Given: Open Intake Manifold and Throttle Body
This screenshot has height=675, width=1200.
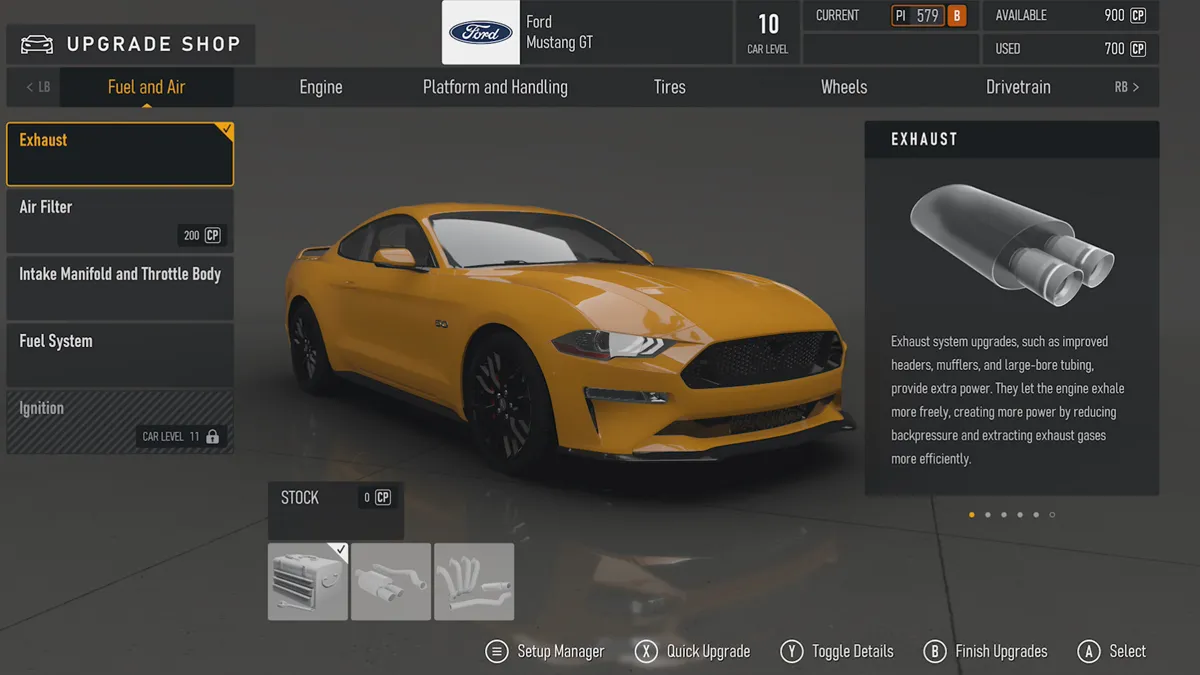Looking at the screenshot, I should pos(120,288).
